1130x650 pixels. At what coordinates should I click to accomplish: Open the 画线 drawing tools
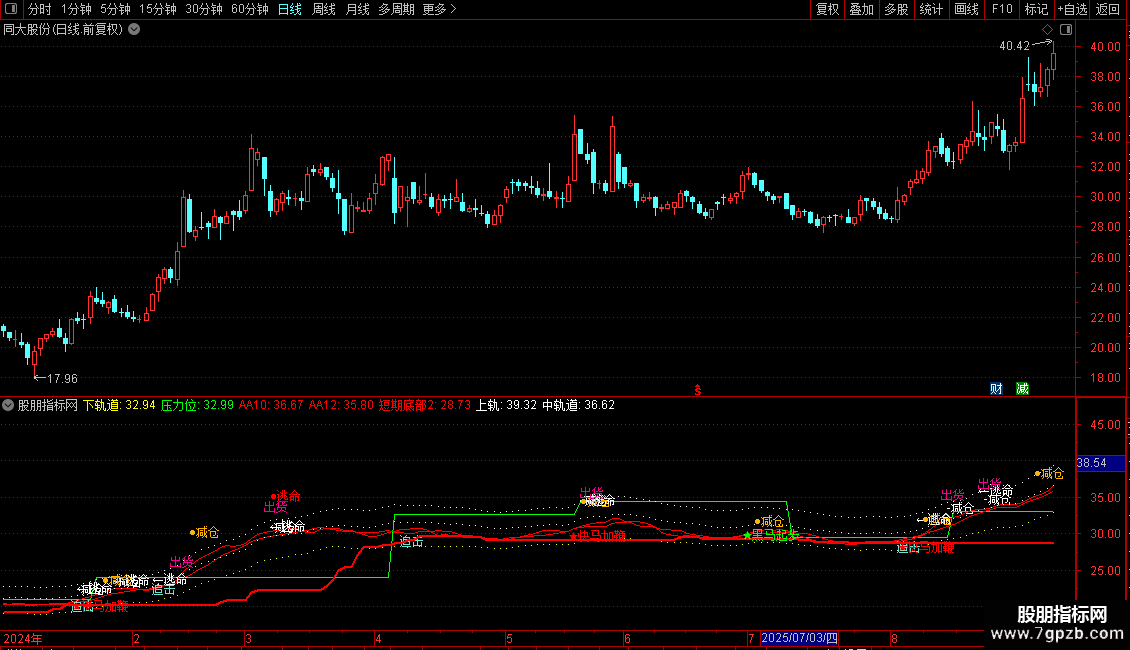coord(966,9)
